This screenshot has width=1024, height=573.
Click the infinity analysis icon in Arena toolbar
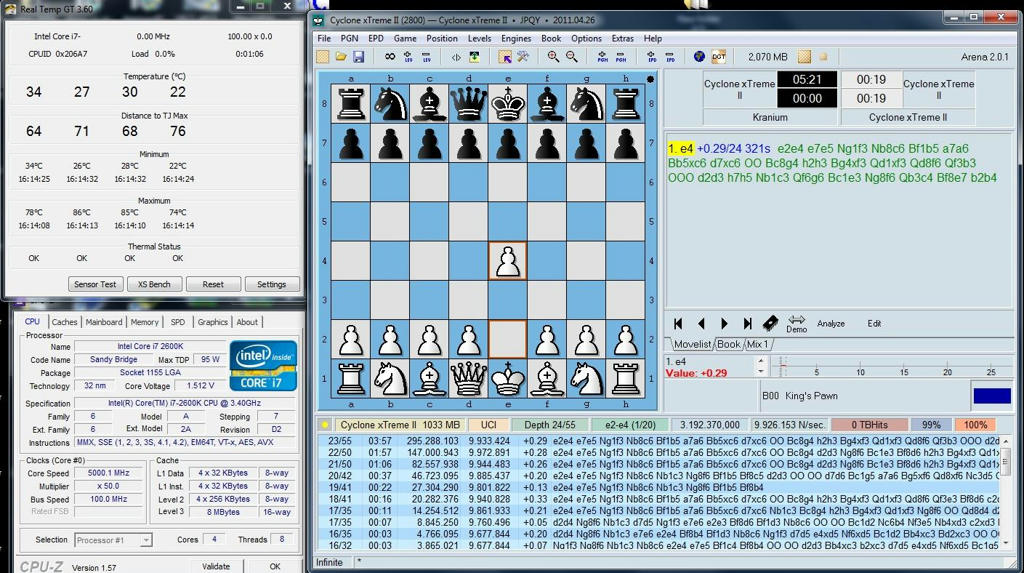point(390,57)
